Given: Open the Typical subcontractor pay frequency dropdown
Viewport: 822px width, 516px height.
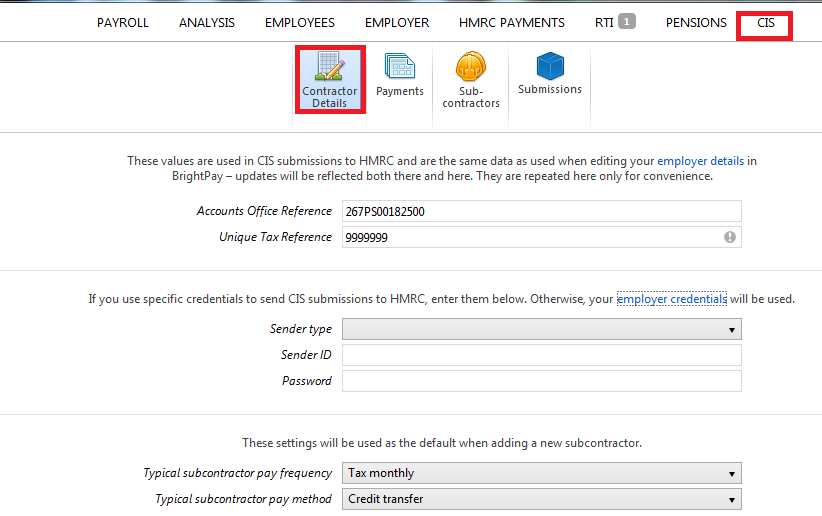Looking at the screenshot, I should coord(542,473).
